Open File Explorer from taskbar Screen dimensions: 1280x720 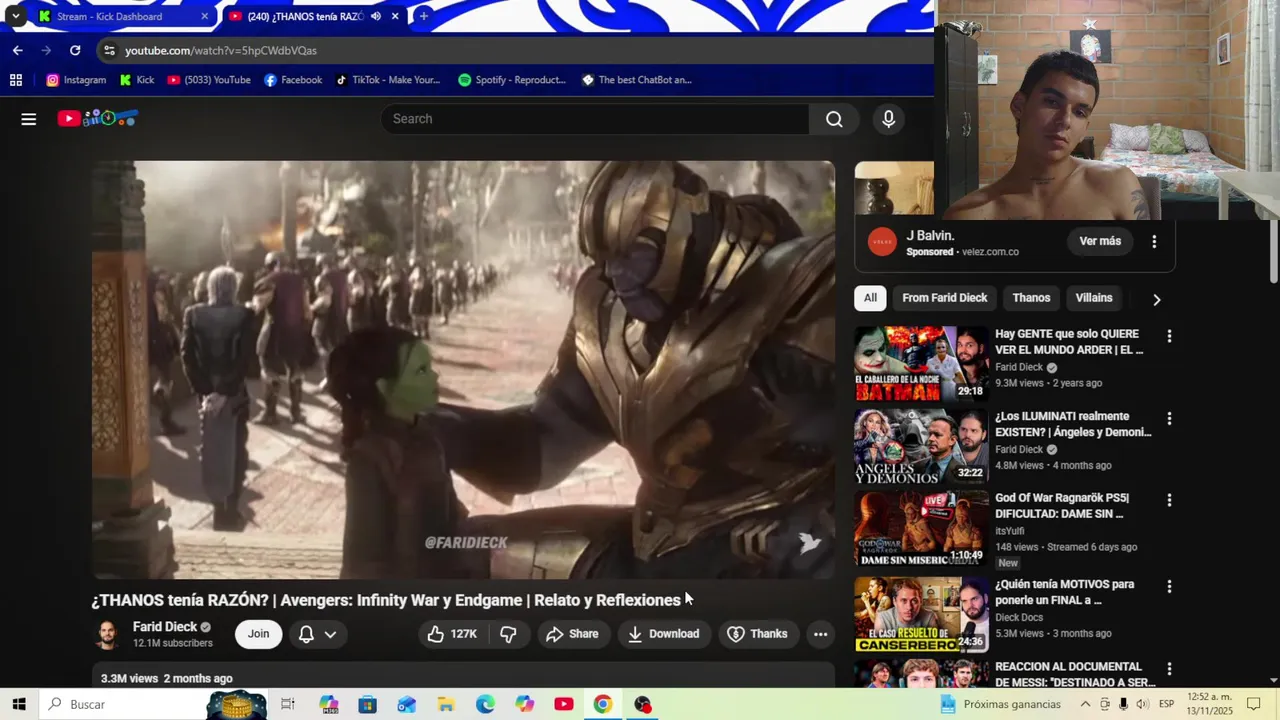click(x=446, y=704)
